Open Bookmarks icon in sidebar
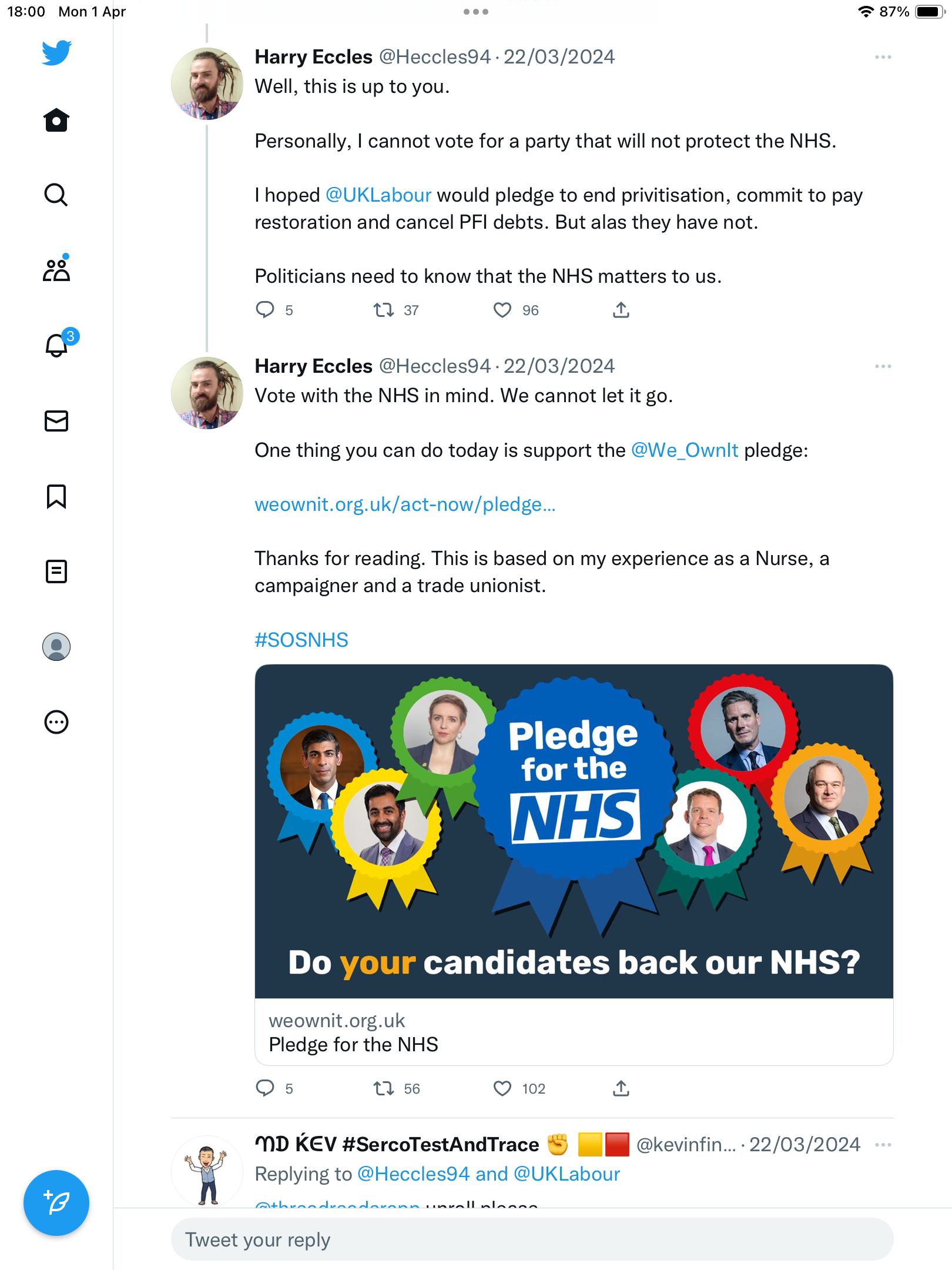 pos(56,496)
